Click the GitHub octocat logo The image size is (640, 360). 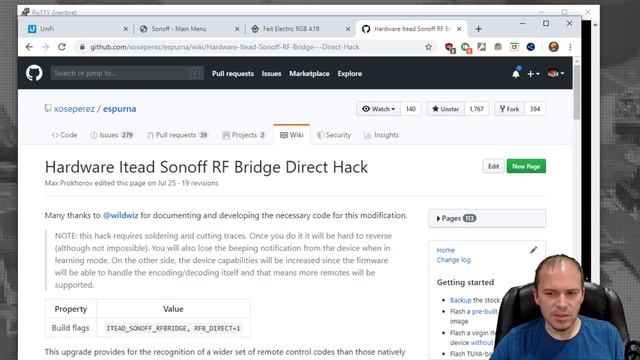tap(34, 73)
